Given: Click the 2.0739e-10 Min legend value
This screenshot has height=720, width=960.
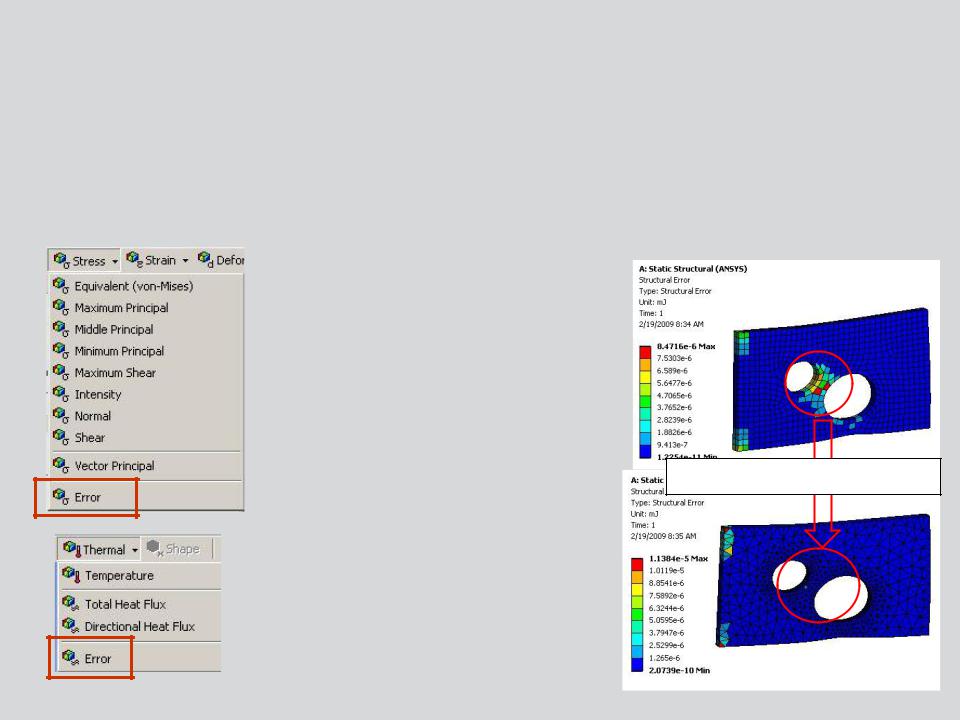Looking at the screenshot, I should click(x=679, y=670).
